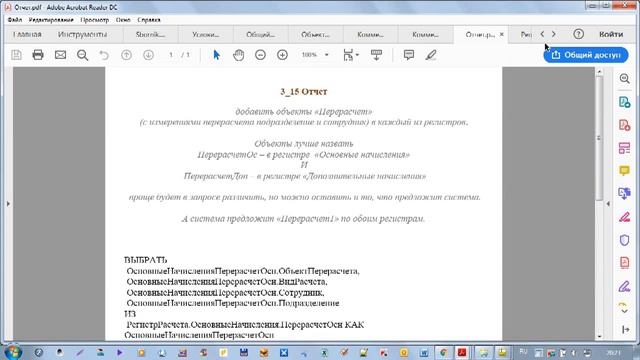Click the ВЫБРАТЬ query keyword
This screenshot has width=640, height=360.
[x=146, y=260]
